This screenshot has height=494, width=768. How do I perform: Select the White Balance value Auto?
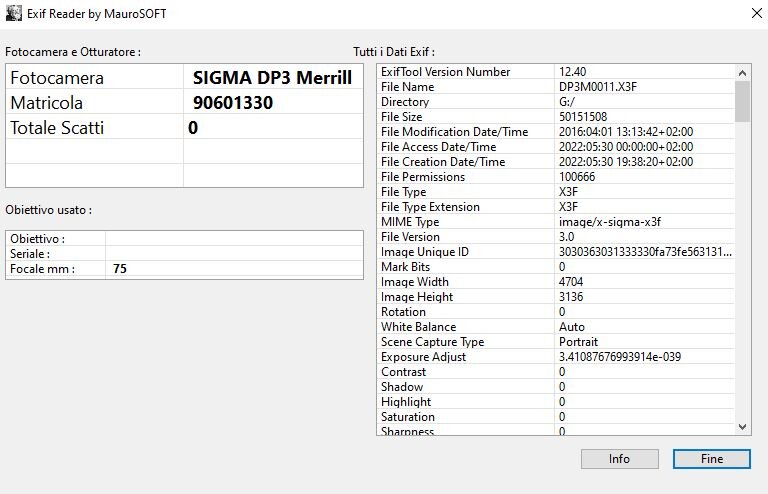point(572,327)
